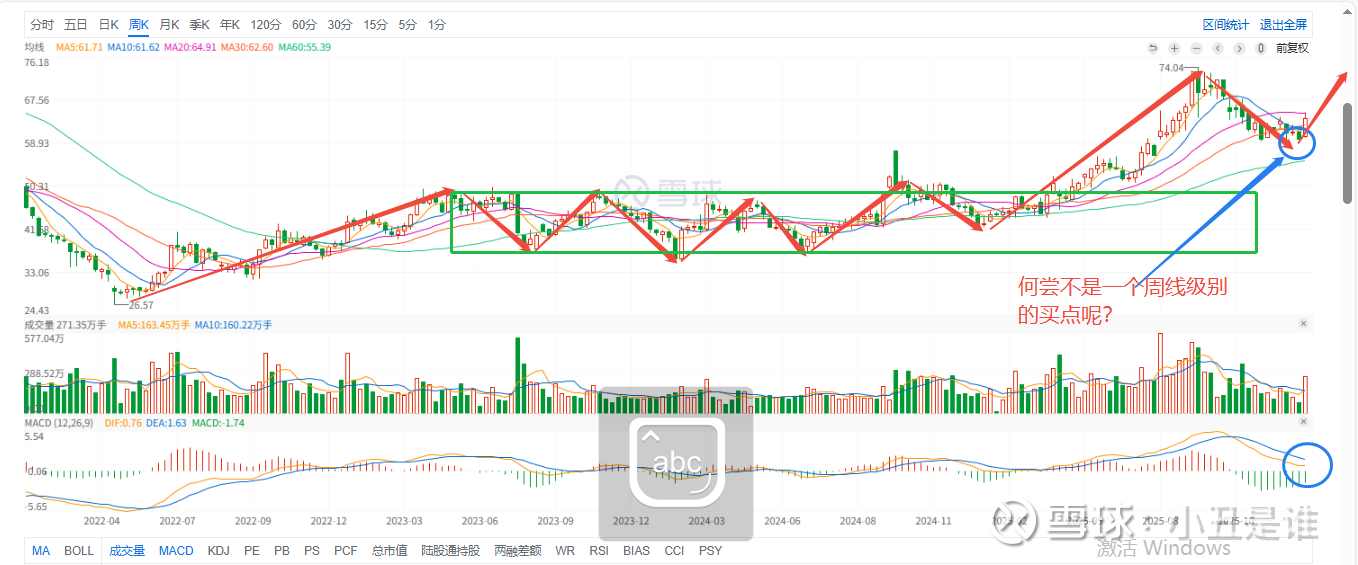Click the MA20:64.91 moving average label
The image size is (1358, 565).
pyautogui.click(x=191, y=47)
